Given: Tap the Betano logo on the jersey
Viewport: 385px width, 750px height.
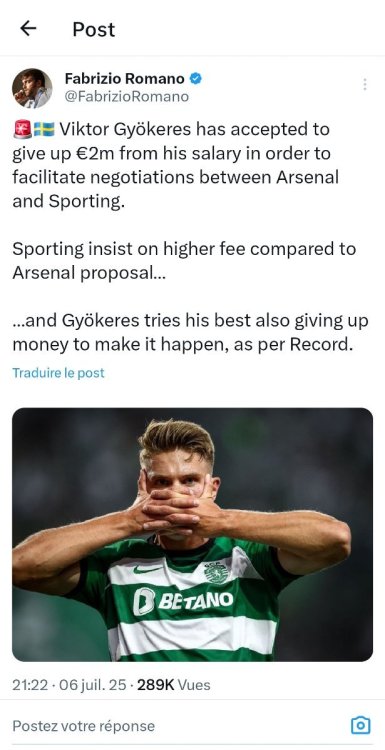Looking at the screenshot, I should point(183,600).
